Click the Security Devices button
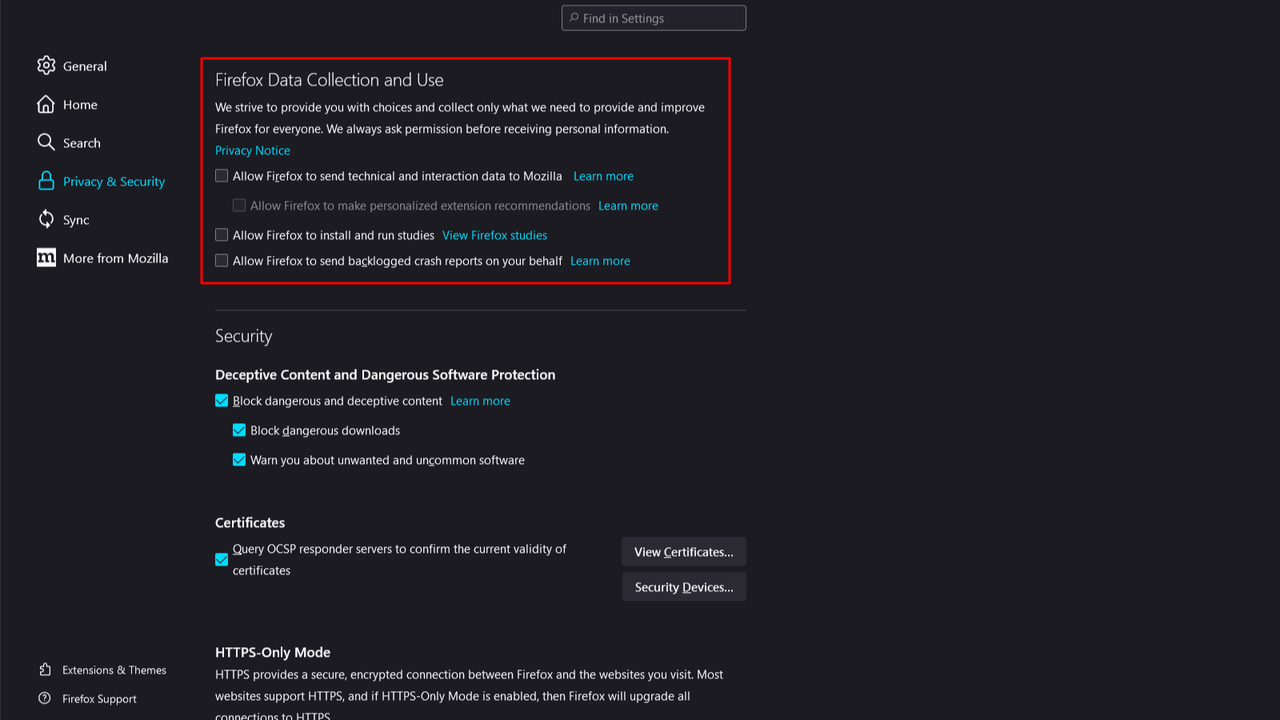The height and width of the screenshot is (720, 1280). [683, 587]
